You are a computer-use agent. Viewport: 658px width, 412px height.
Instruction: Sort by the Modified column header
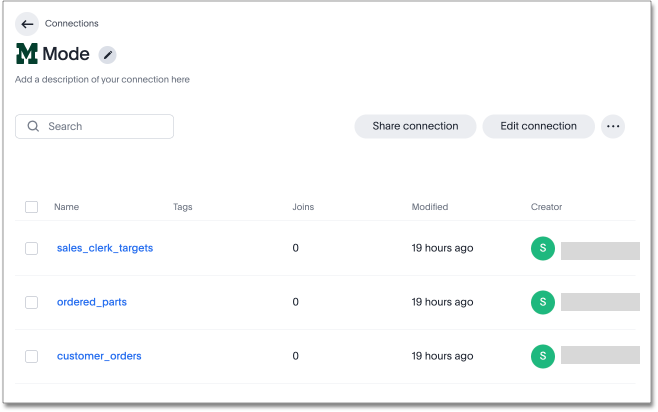click(430, 207)
